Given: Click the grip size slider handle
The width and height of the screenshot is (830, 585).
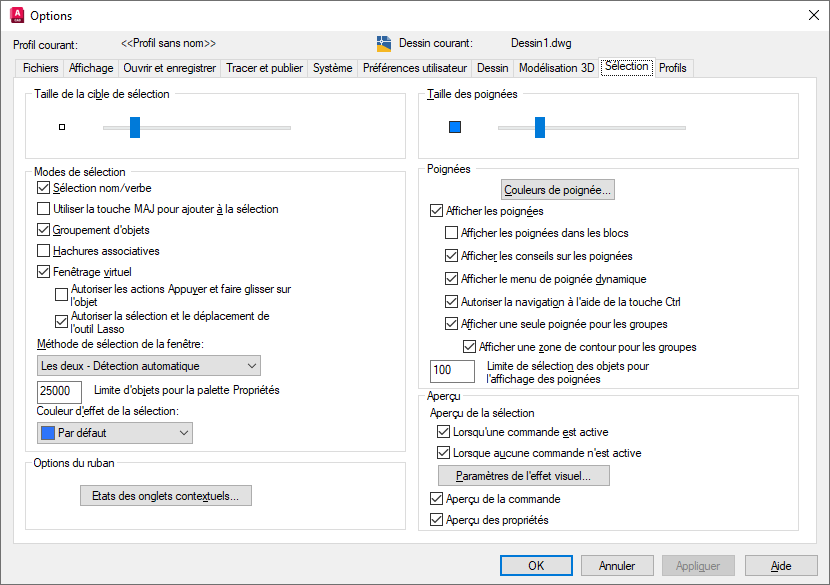Looking at the screenshot, I should [x=540, y=127].
